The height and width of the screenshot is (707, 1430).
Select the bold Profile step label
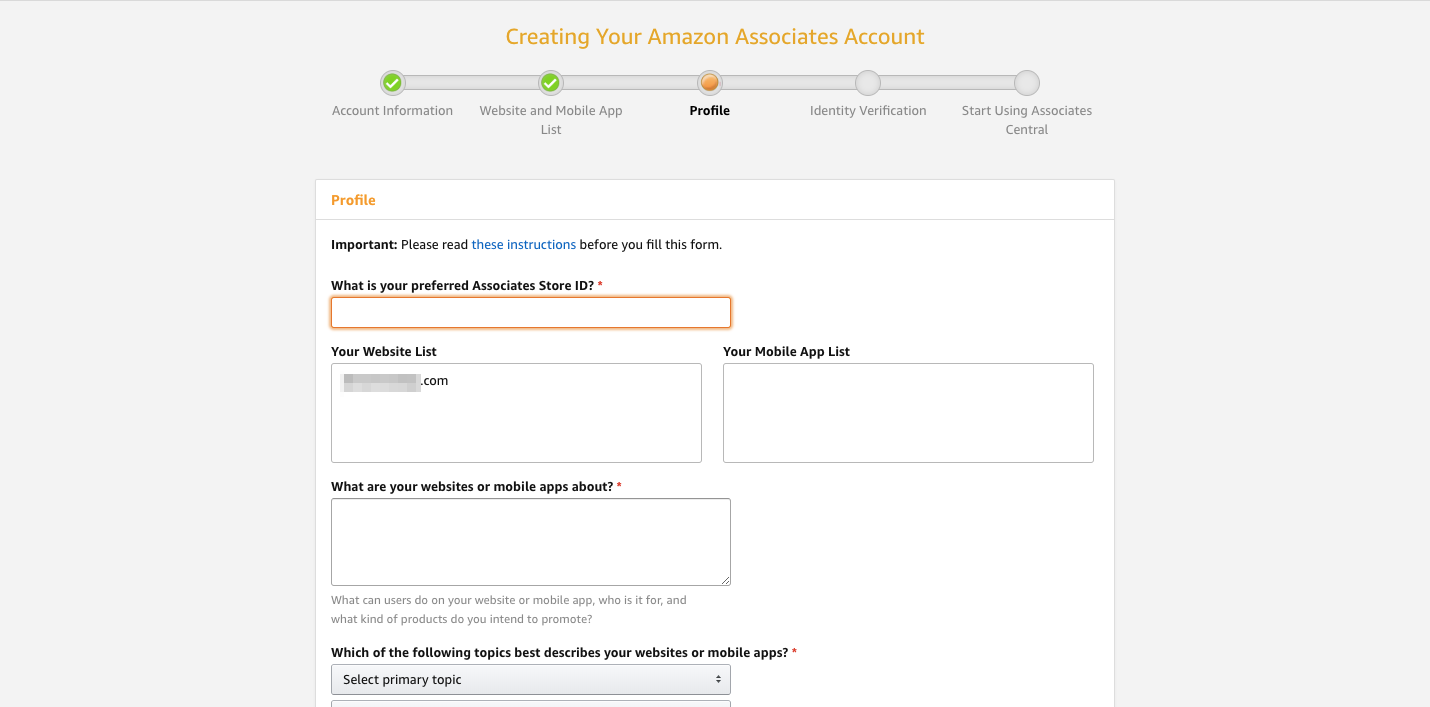coord(710,111)
